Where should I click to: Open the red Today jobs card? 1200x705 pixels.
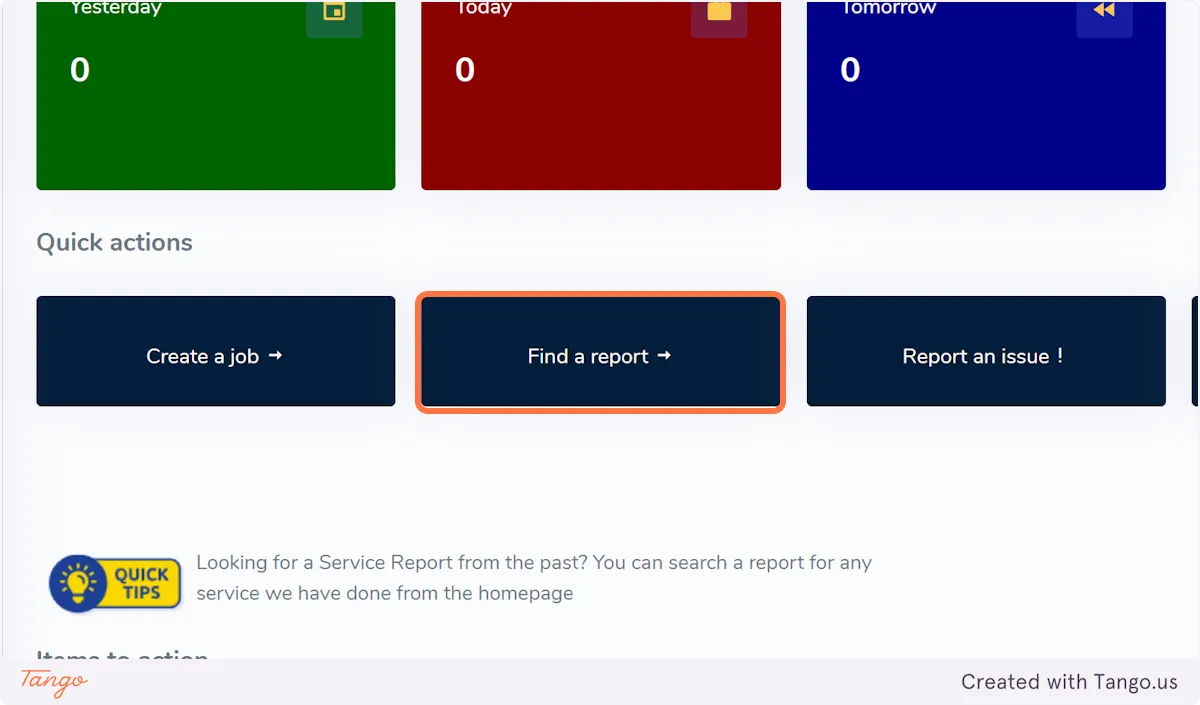coord(601,120)
